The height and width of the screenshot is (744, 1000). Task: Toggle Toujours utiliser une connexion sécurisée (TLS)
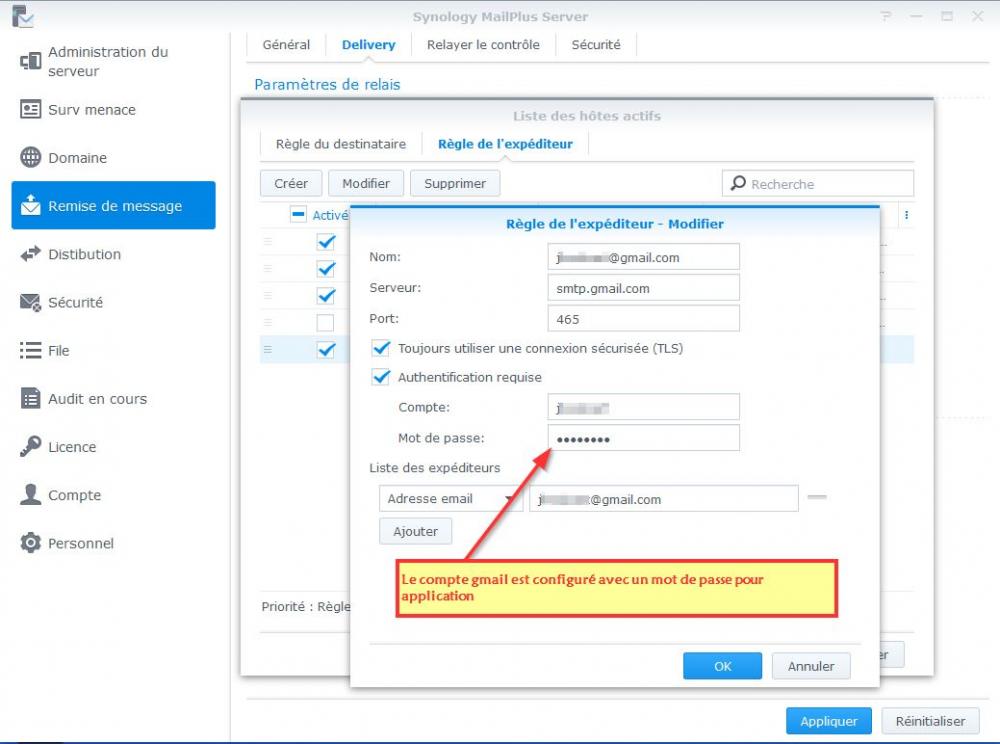point(381,348)
